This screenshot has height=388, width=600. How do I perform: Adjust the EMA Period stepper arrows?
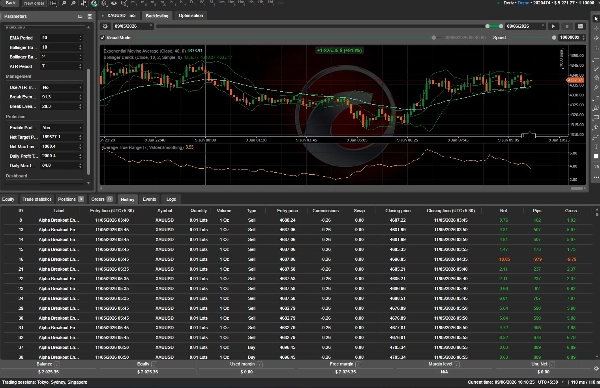click(80, 37)
